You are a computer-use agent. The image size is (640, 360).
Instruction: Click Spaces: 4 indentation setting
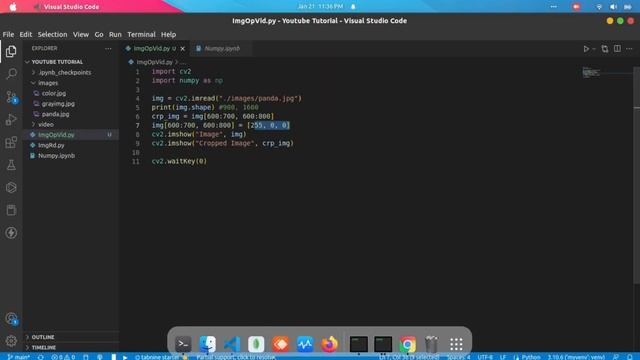pos(458,357)
